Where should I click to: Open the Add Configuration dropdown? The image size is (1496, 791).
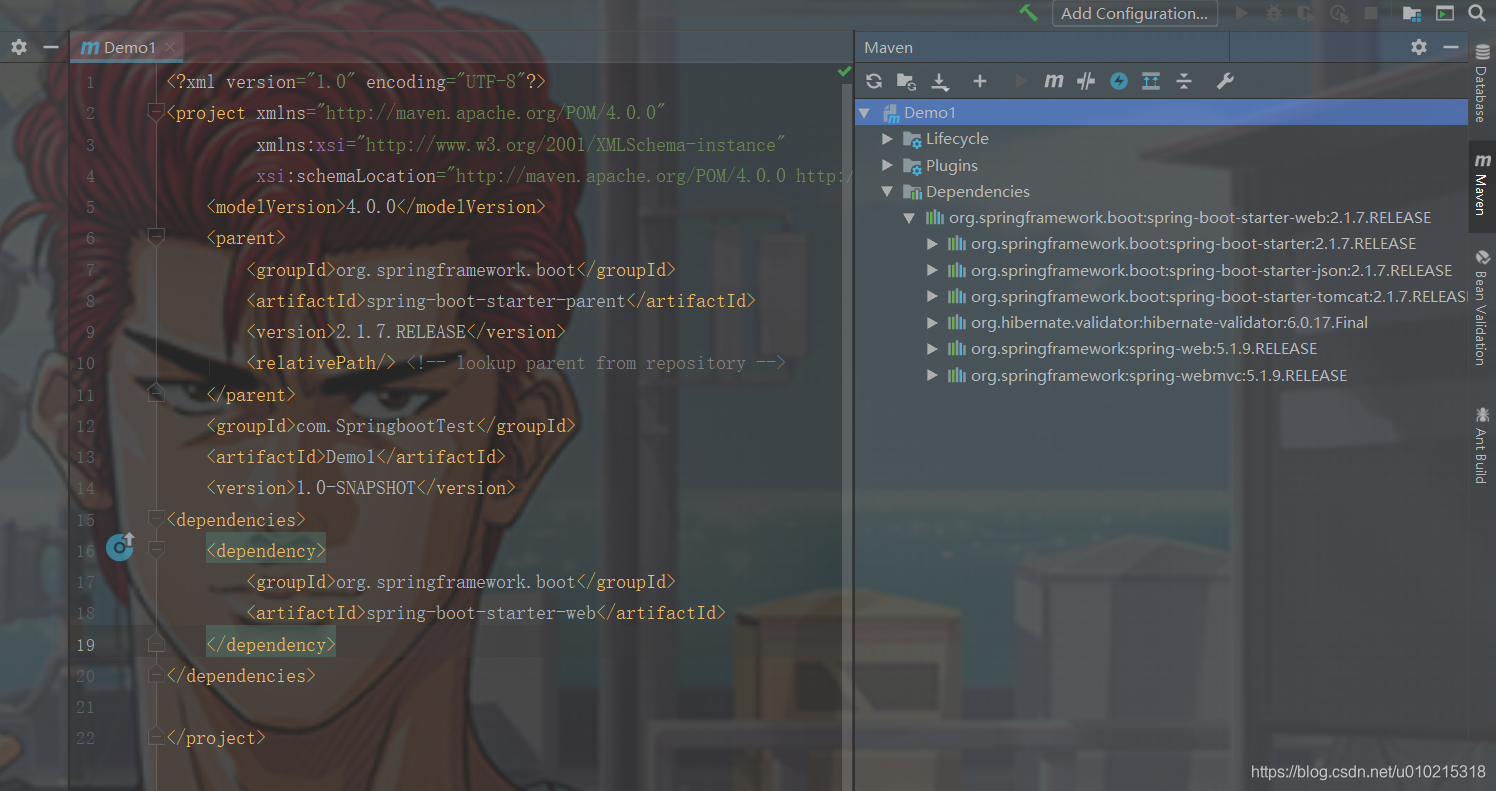click(1135, 13)
